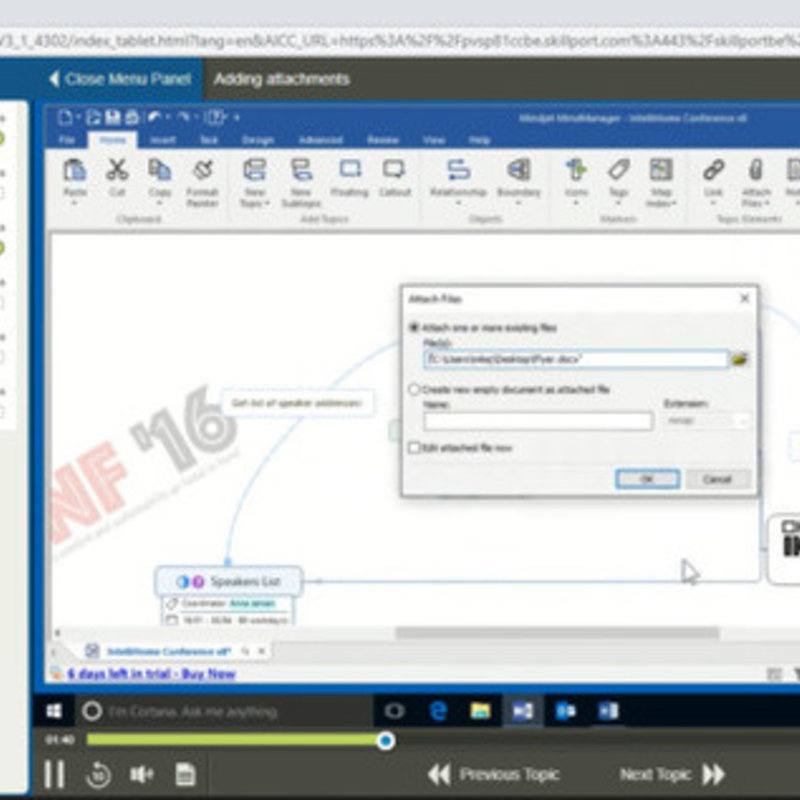This screenshot has height=800, width=800.
Task: Go to Previous Topic
Action: (493, 774)
